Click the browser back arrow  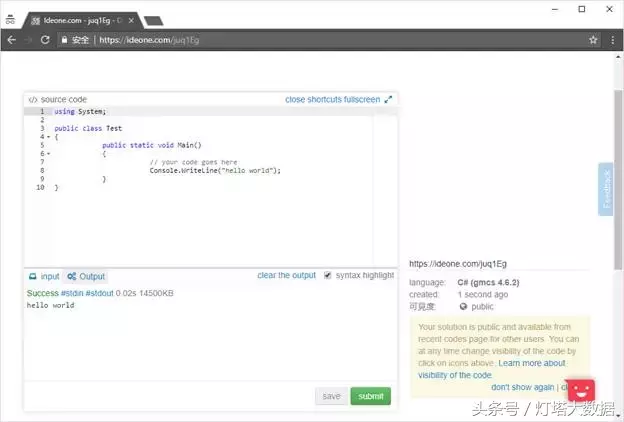tap(11, 40)
